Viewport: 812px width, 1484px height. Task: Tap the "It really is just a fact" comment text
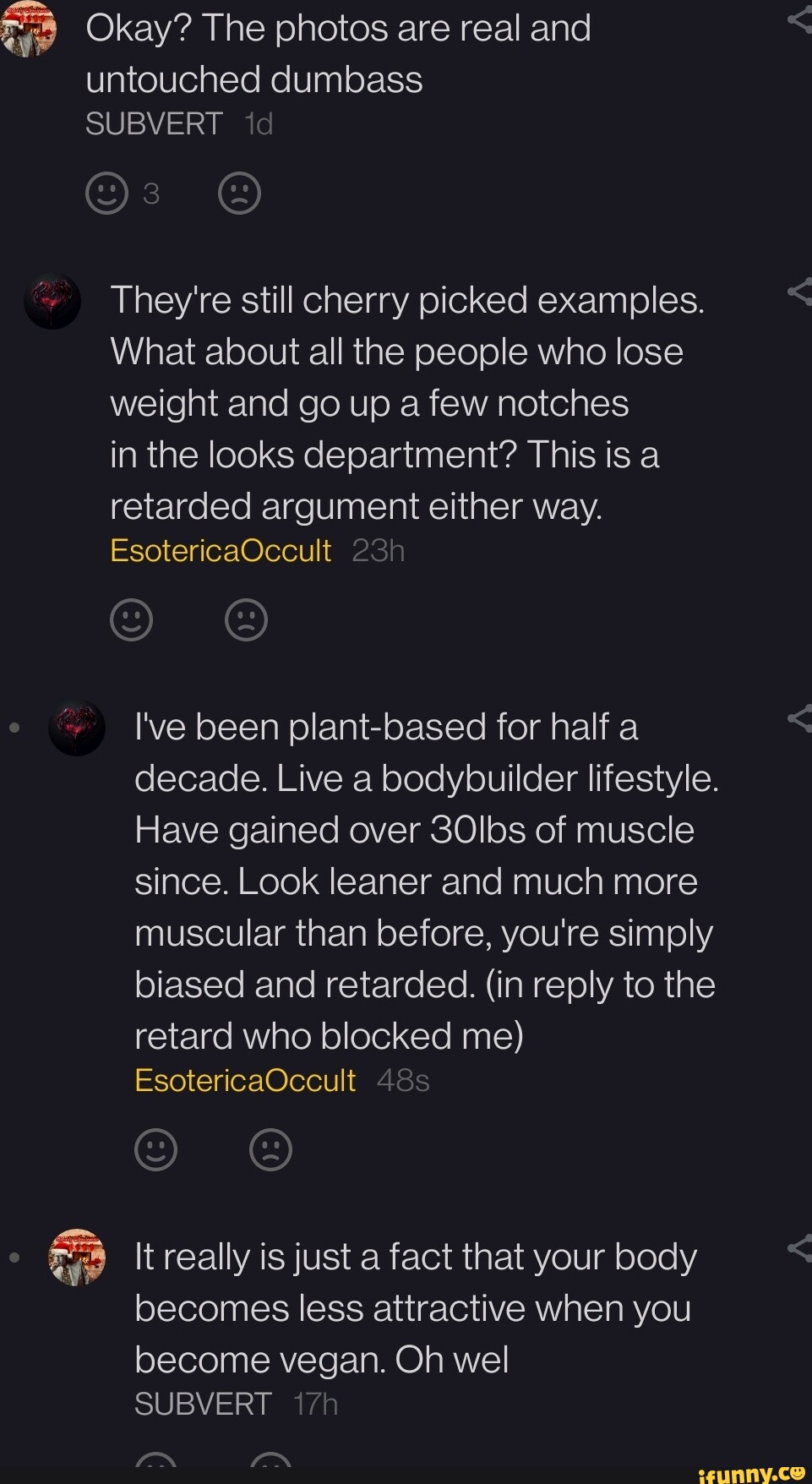414,1308
